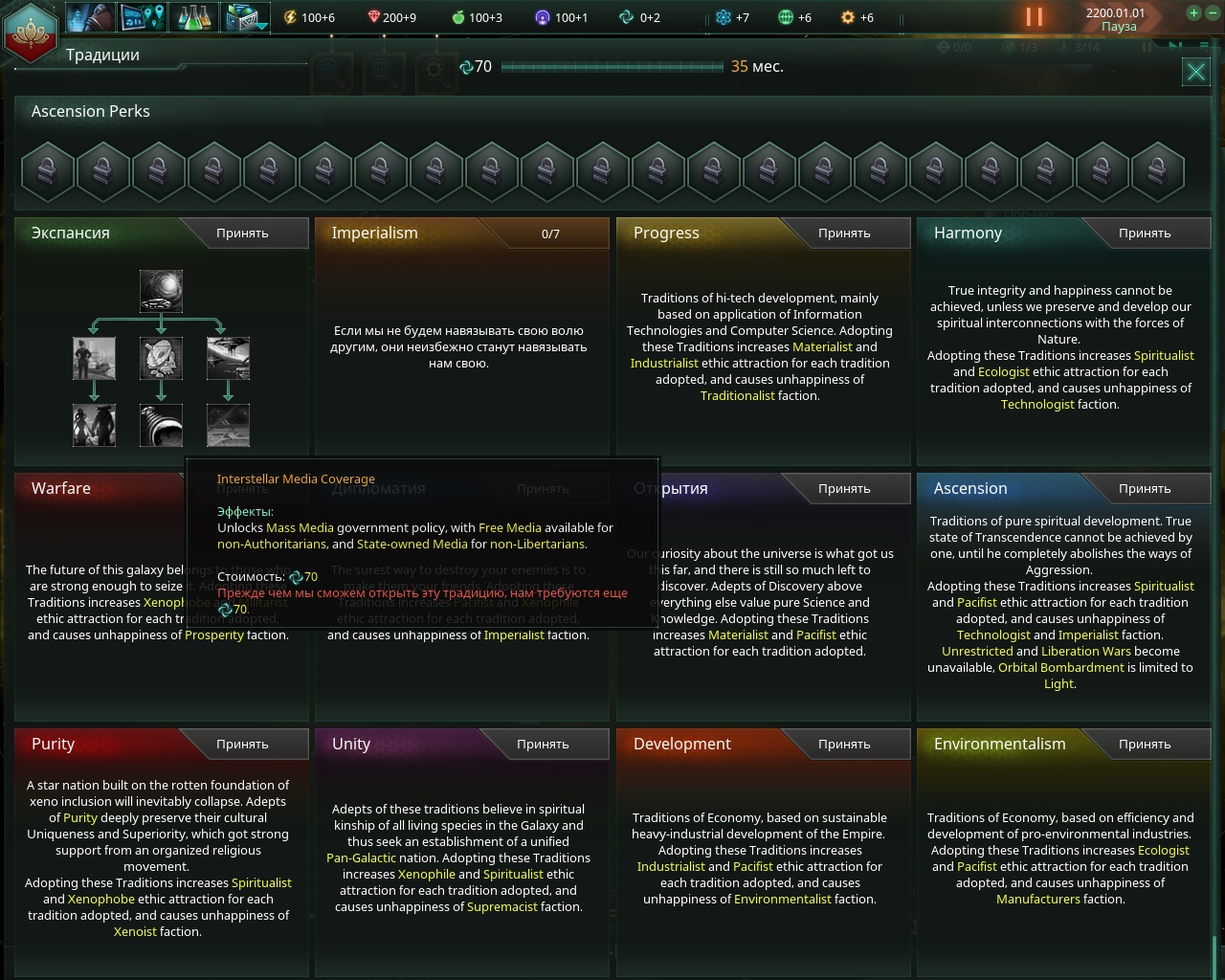Select the orbital station over planet tradition

(x=228, y=358)
